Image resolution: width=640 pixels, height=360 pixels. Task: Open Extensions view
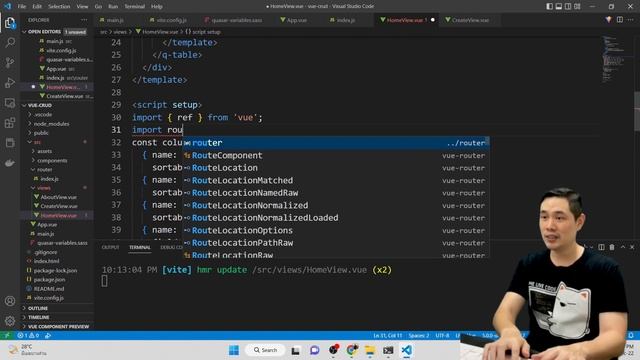point(10,122)
